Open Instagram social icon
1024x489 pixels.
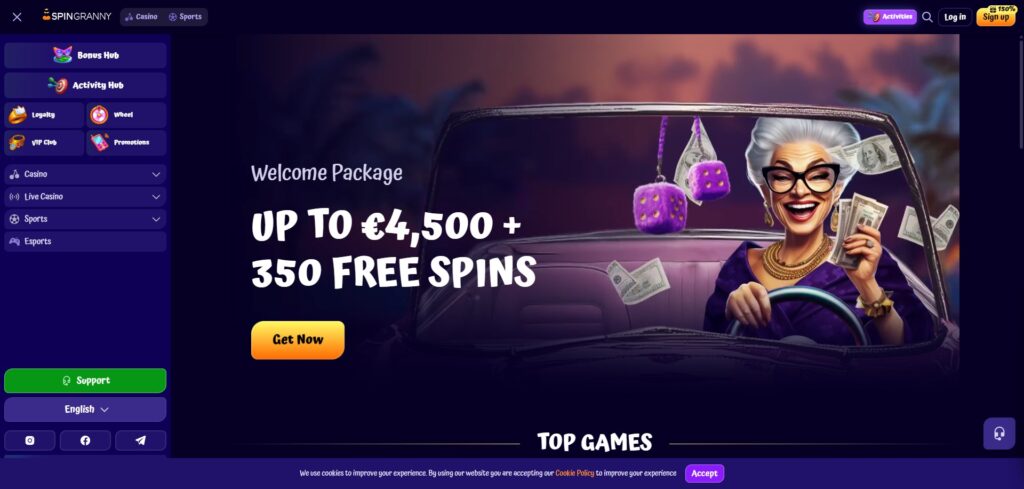click(29, 441)
